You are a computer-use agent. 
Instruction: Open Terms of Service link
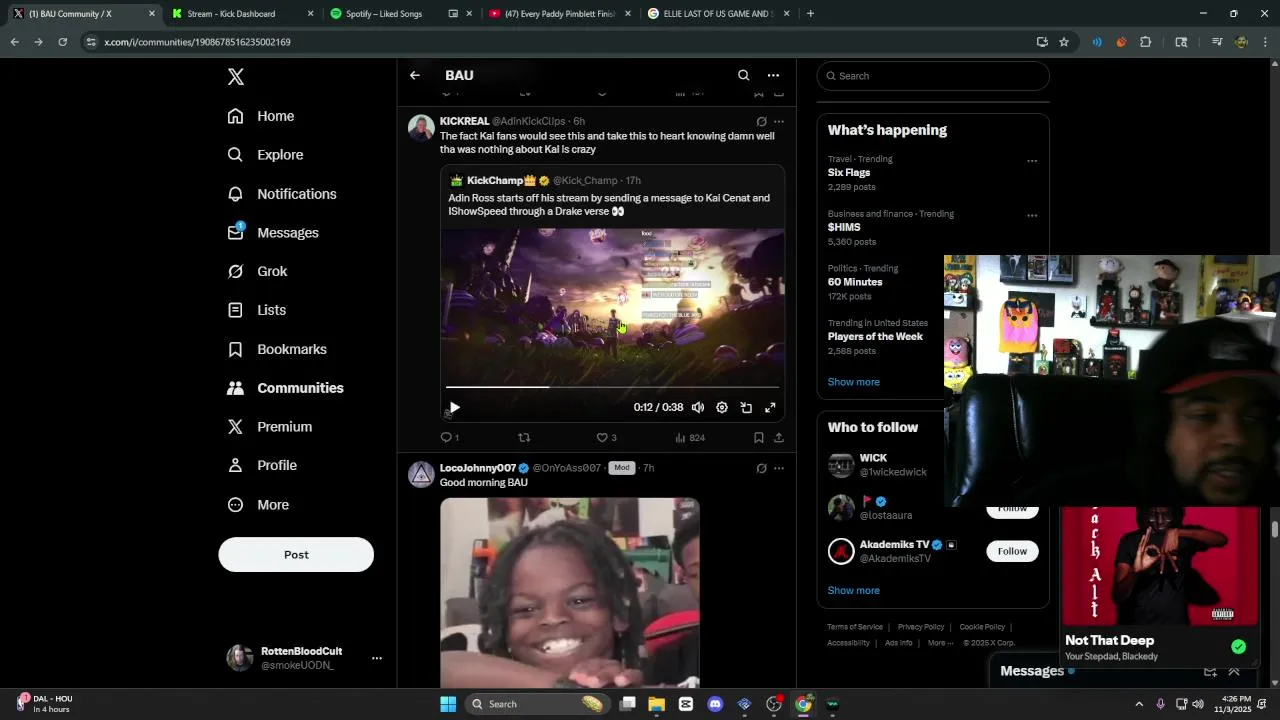(855, 627)
